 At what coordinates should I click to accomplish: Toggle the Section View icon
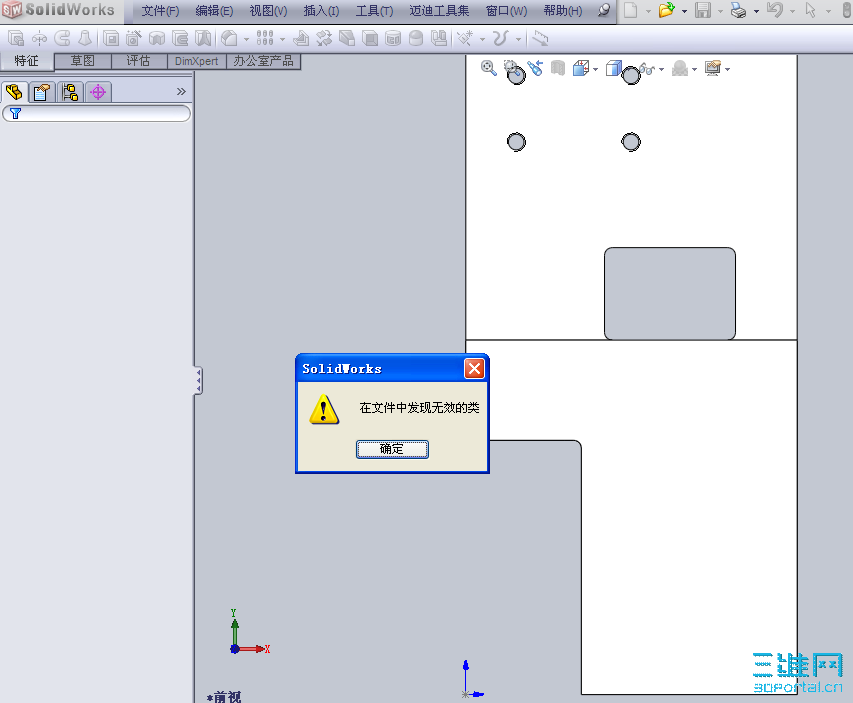(x=558, y=68)
